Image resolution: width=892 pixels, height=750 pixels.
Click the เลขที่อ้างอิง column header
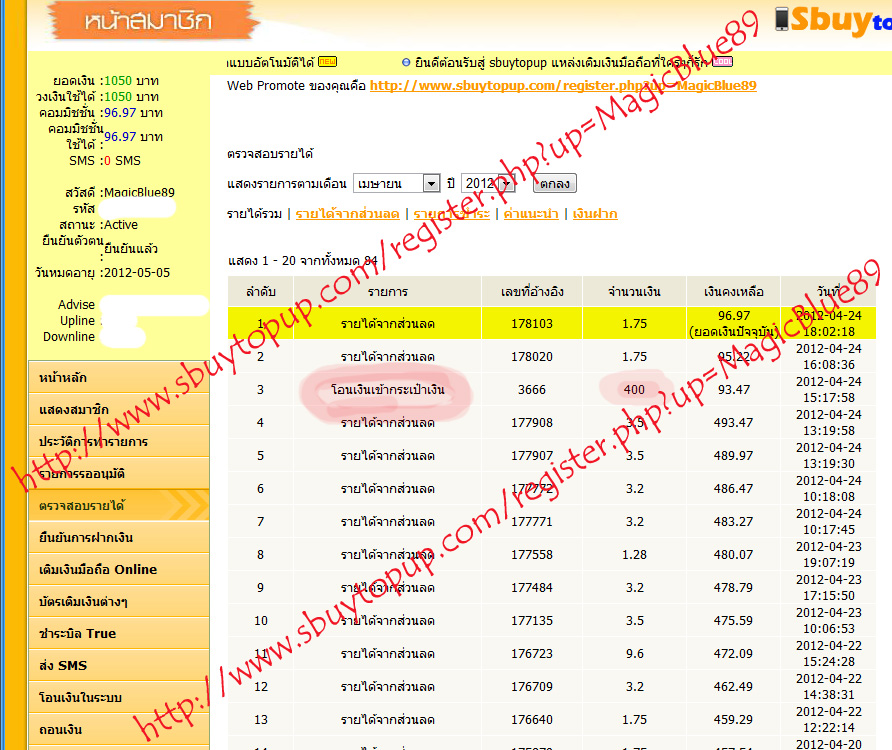[532, 292]
